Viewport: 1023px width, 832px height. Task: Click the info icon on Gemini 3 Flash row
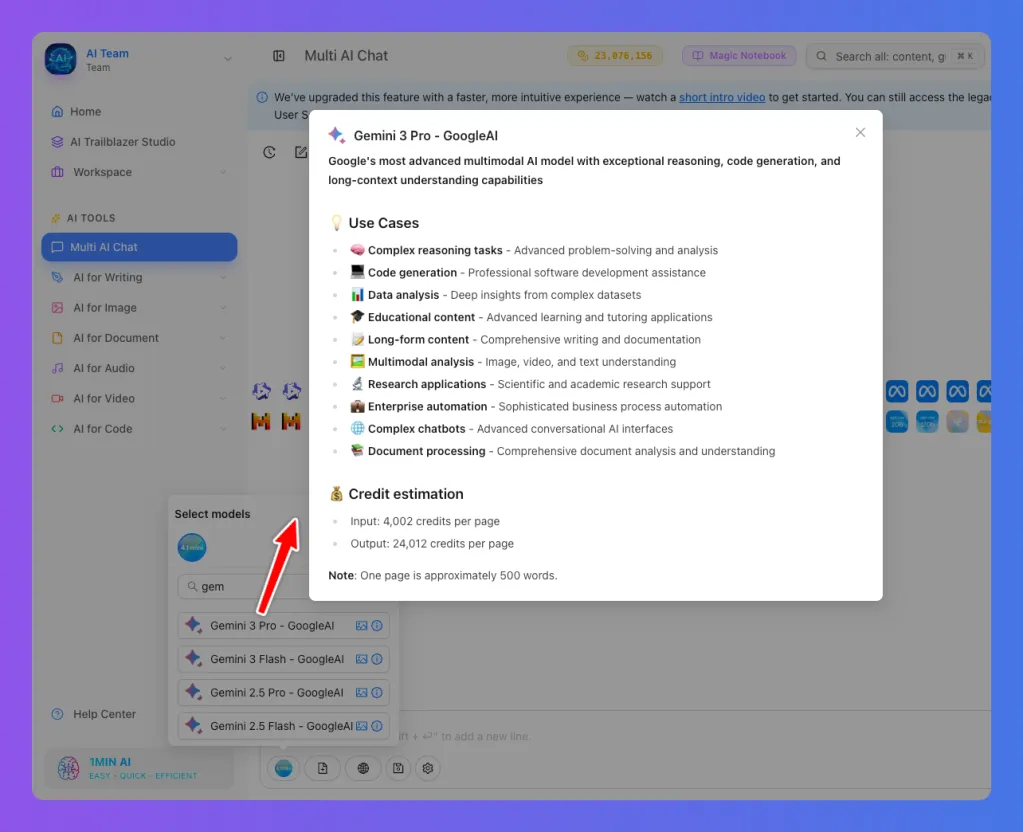point(377,659)
